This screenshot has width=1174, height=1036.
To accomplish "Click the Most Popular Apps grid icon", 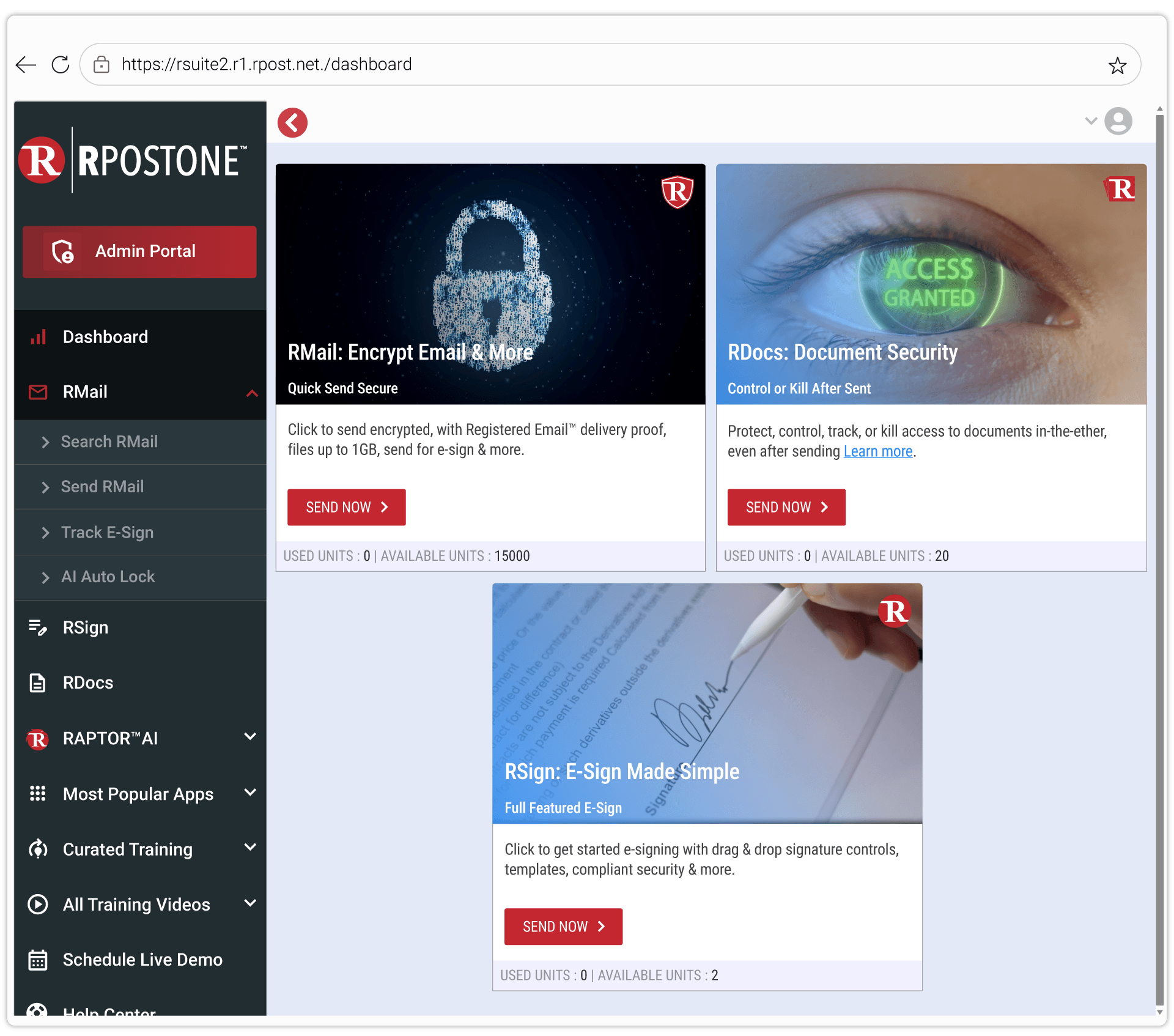I will pyautogui.click(x=38, y=794).
